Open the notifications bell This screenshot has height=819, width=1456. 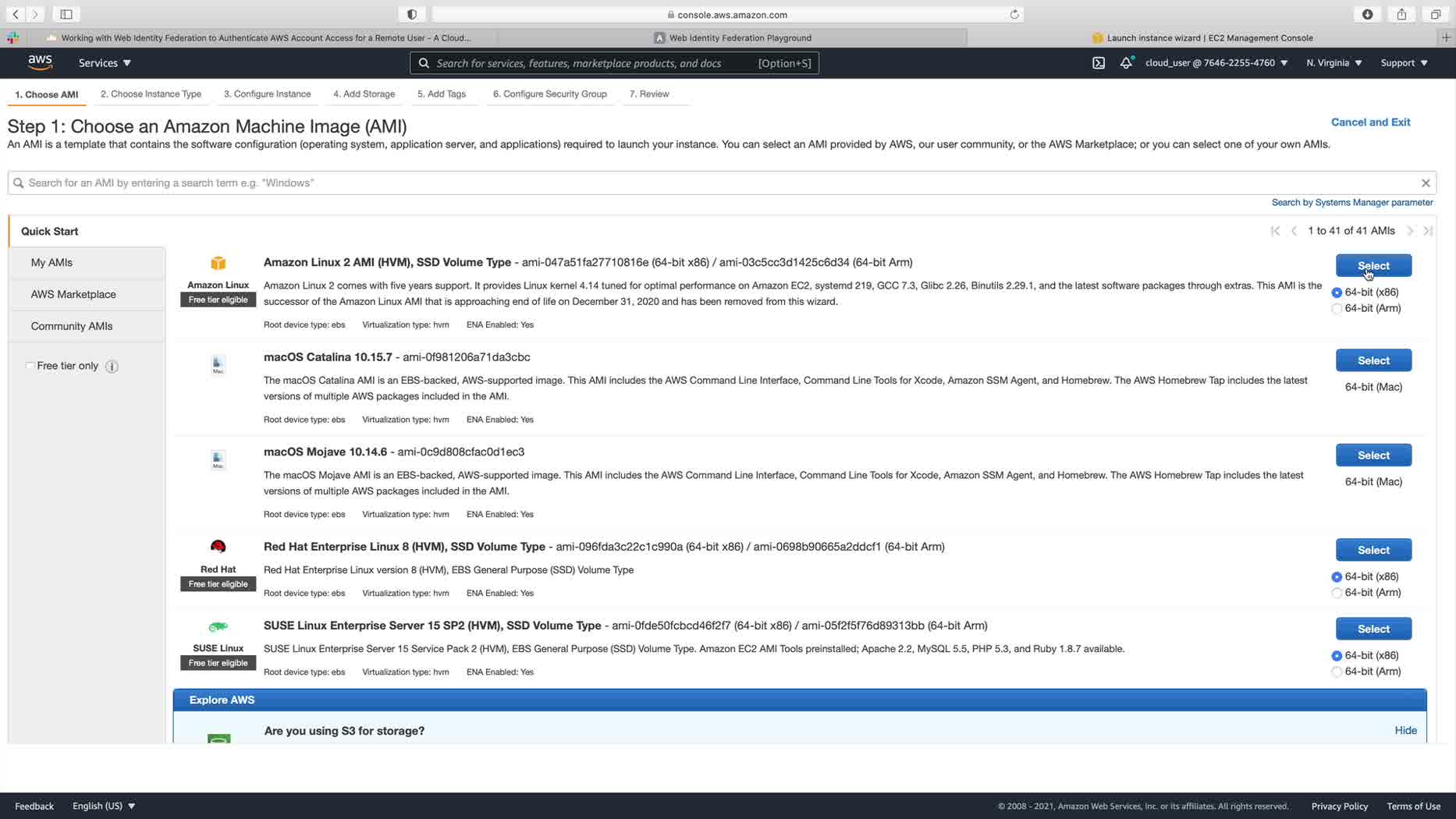click(1126, 63)
